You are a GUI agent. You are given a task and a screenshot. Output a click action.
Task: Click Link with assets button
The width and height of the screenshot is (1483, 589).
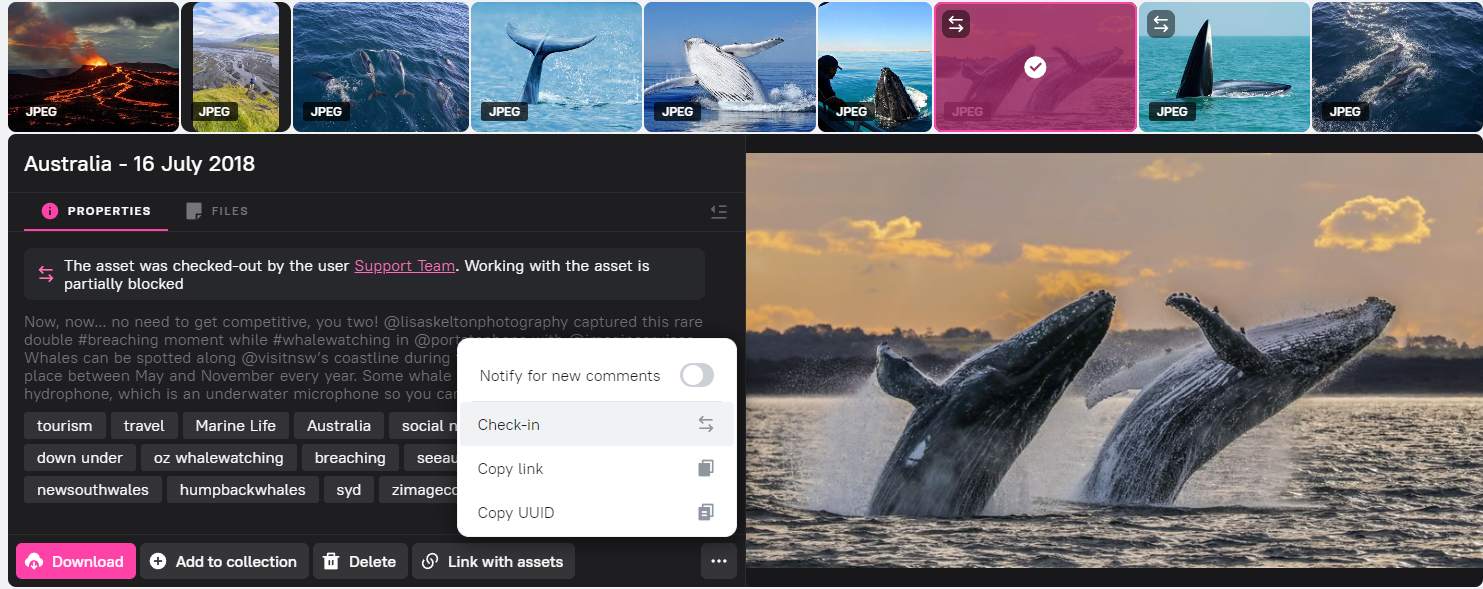pos(493,562)
